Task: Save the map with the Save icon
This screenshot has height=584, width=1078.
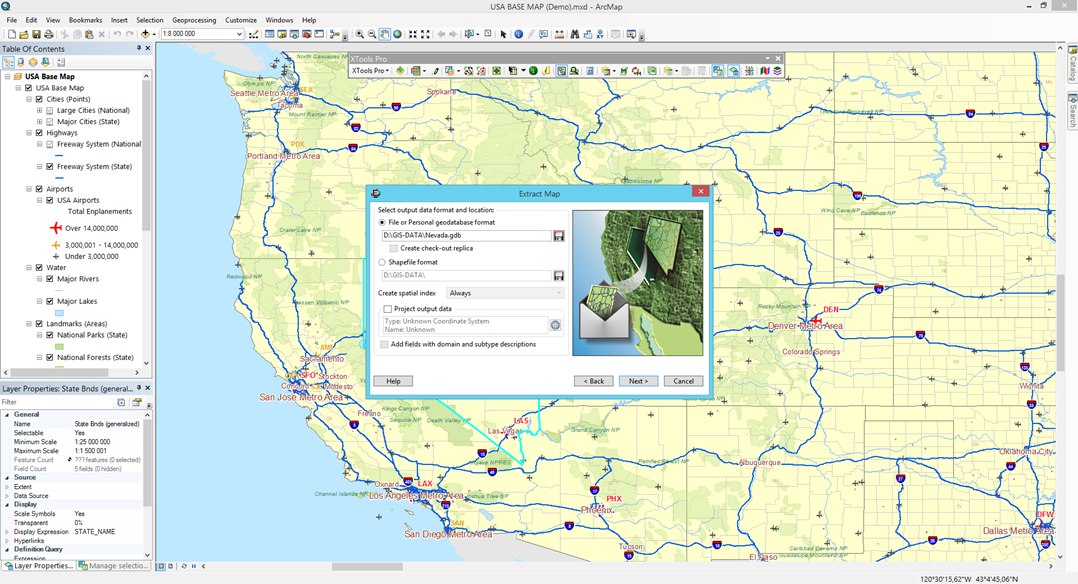Action: (x=36, y=34)
